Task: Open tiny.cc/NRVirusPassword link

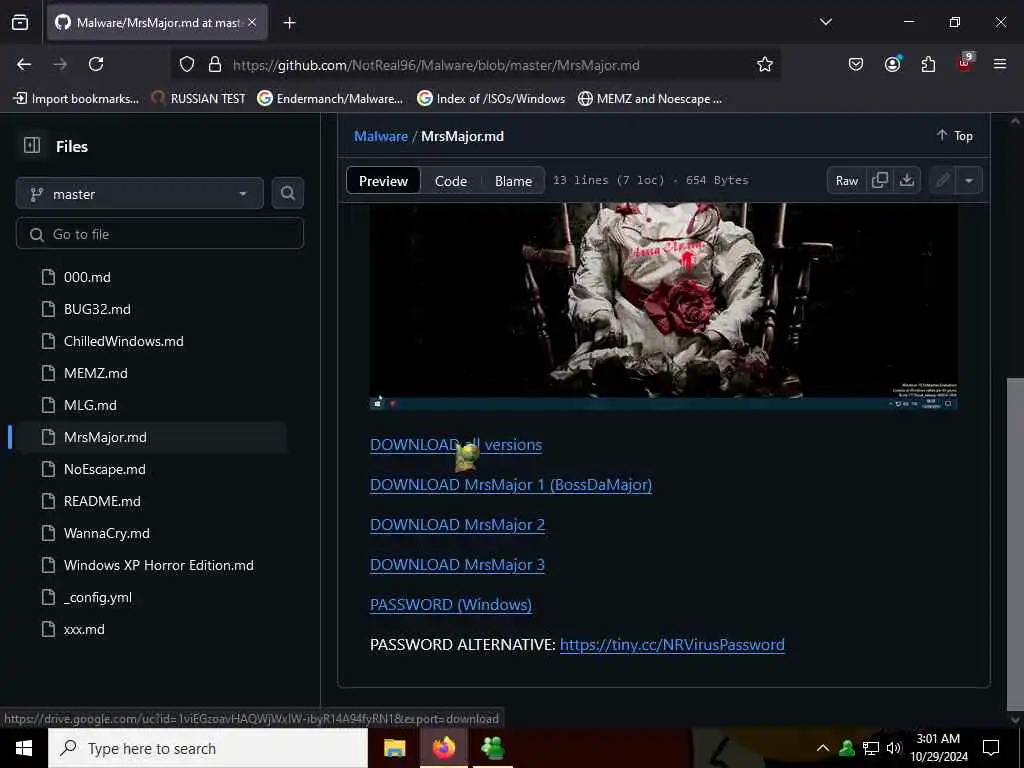Action: point(672,645)
